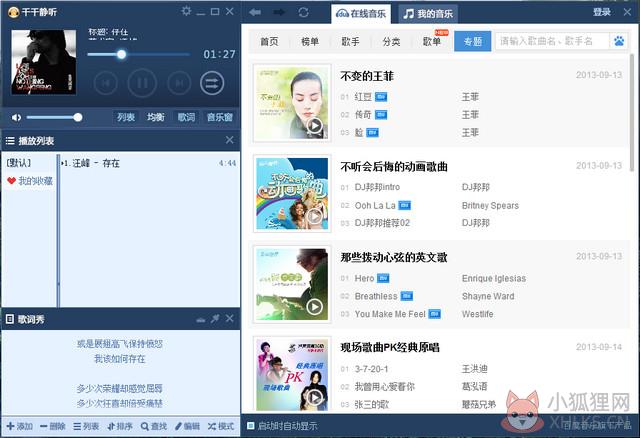This screenshot has height=438, width=640.
Task: Pin the 歌词秀 lyrics panel
Action: (215, 319)
